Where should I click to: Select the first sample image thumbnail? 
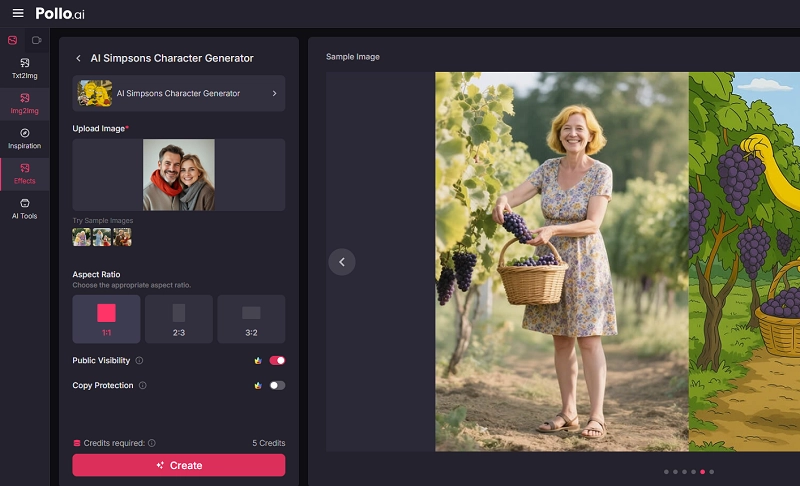tap(81, 237)
